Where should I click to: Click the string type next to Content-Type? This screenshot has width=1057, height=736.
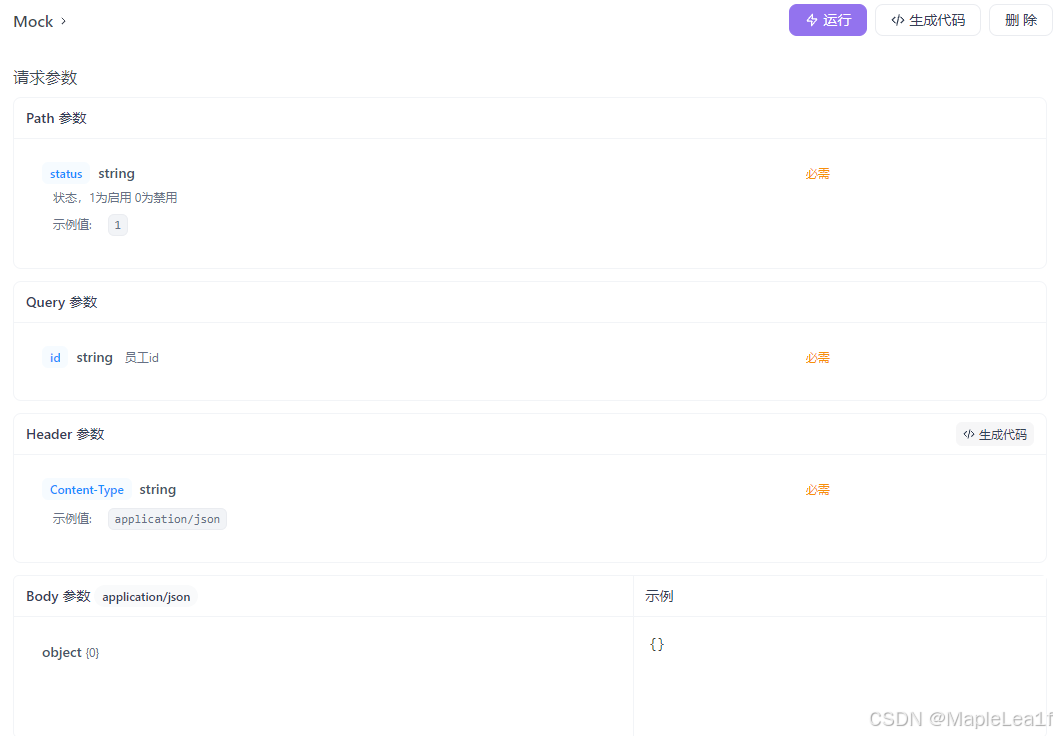pos(158,490)
